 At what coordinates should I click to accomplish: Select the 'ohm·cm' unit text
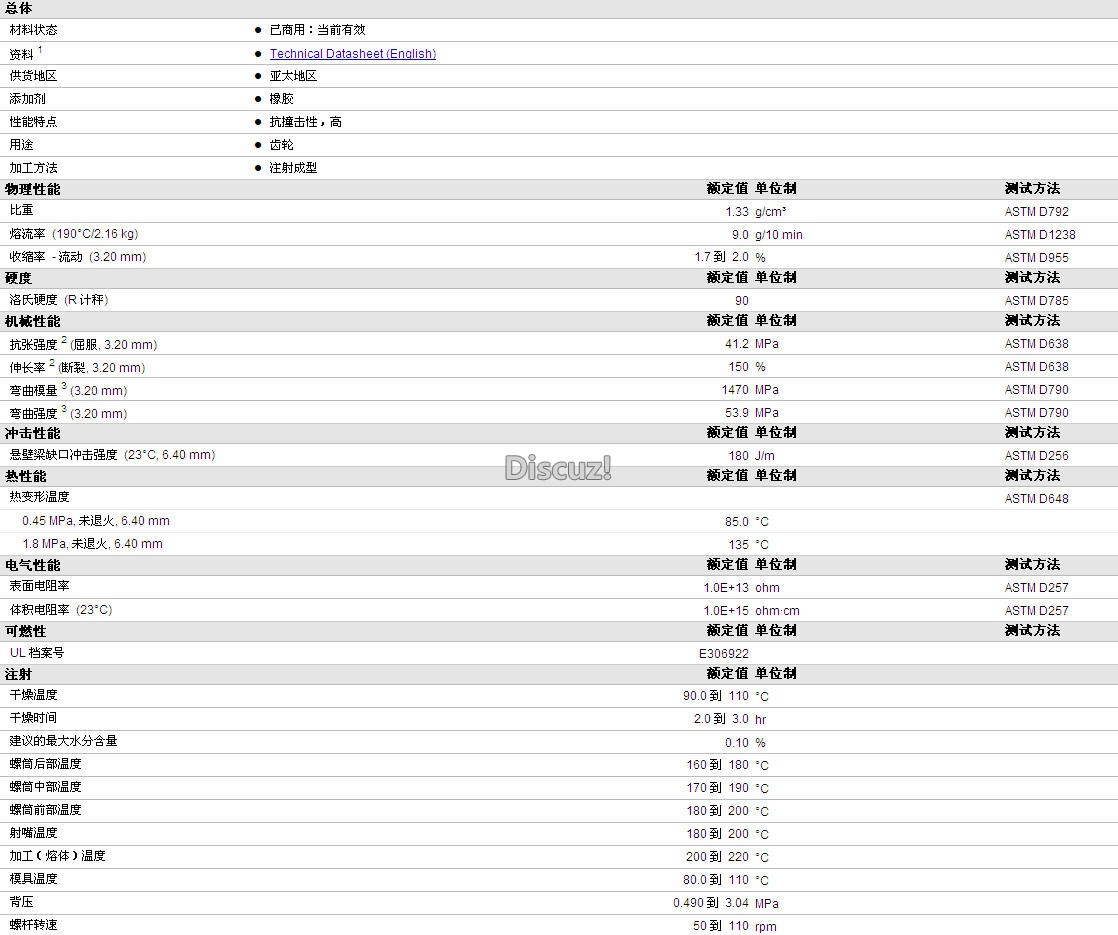coord(777,610)
